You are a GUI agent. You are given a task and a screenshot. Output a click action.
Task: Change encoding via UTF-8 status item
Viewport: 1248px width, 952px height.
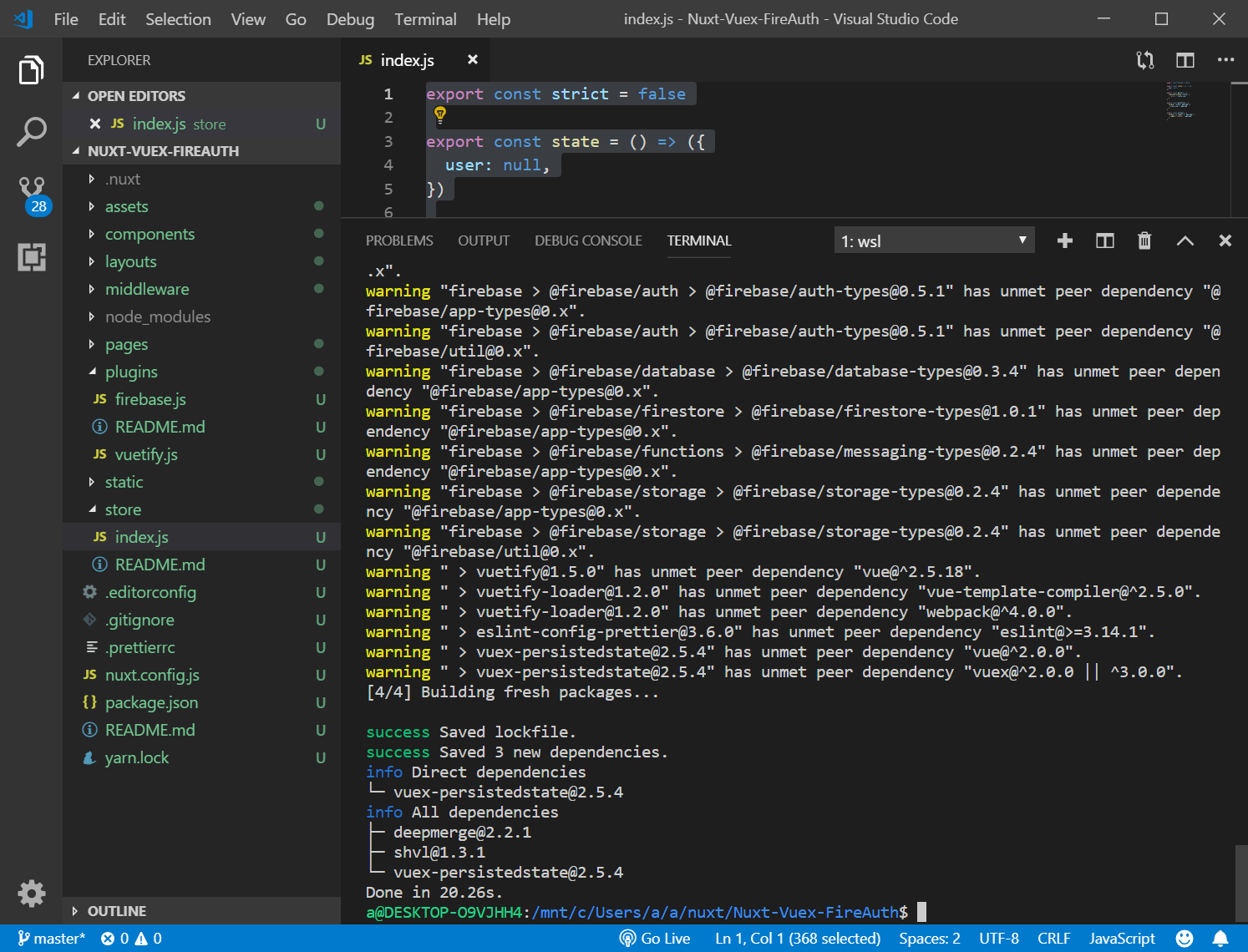click(999, 939)
